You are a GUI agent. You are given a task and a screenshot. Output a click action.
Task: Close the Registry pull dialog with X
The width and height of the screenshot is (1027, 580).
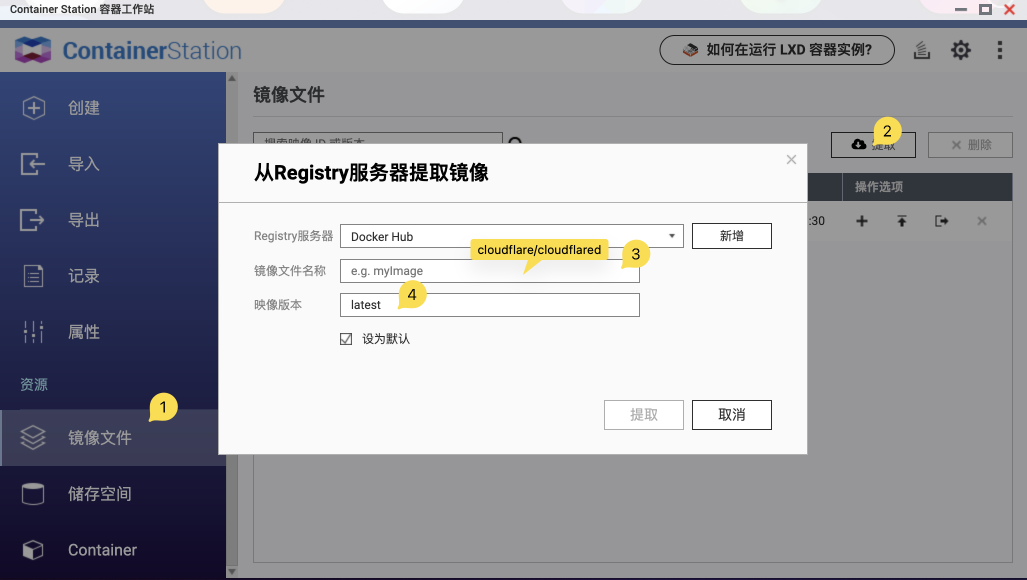pos(791,160)
